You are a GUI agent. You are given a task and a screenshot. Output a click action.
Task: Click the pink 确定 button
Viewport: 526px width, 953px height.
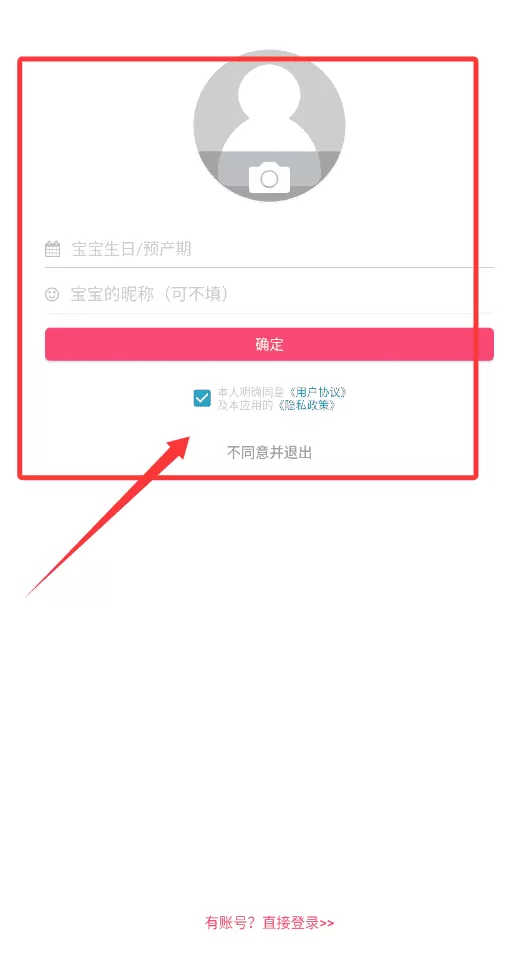[x=269, y=345]
